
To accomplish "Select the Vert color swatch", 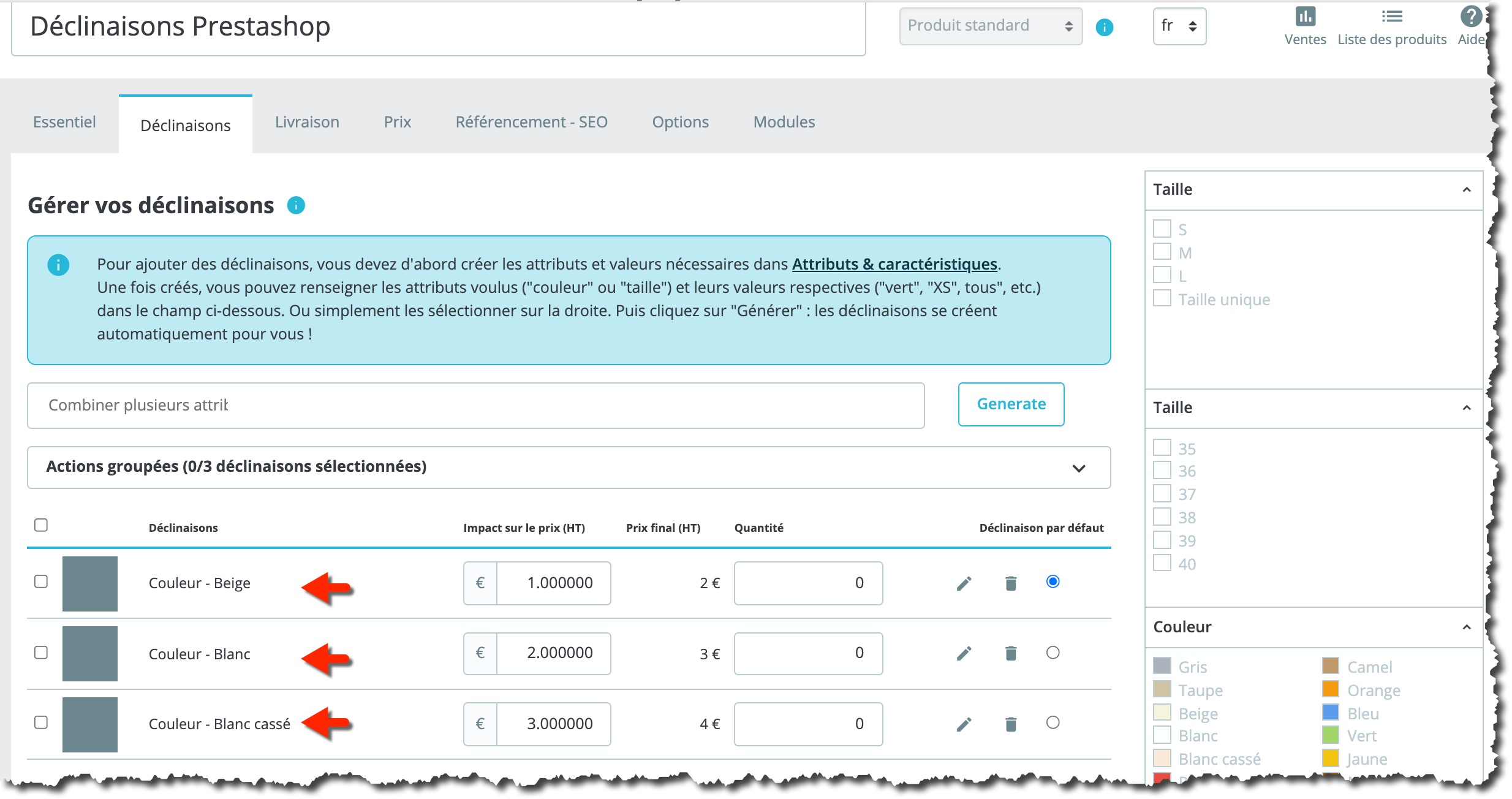I will tap(1330, 734).
